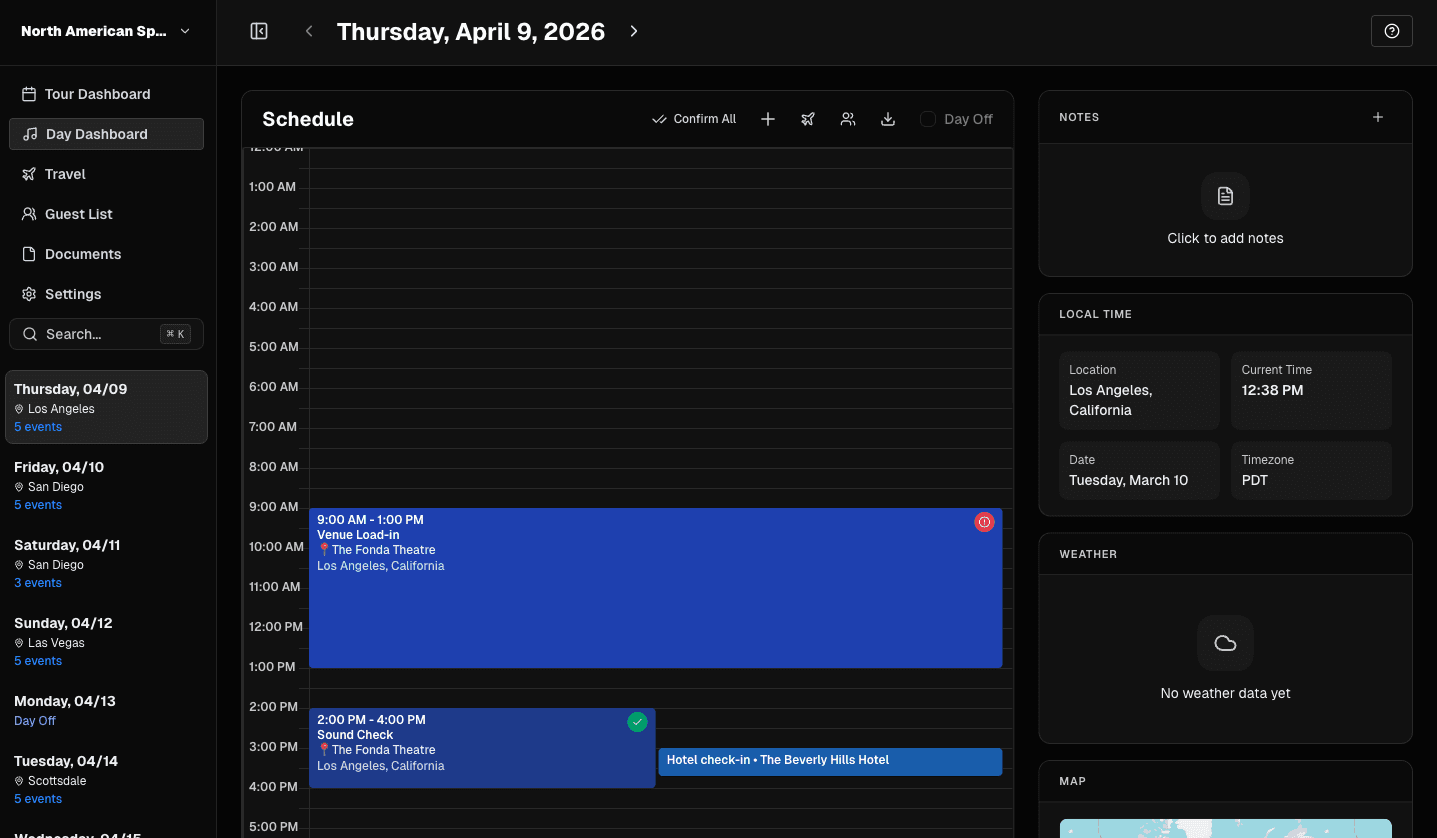Open the Documents page icon
This screenshot has height=838, width=1437.
click(x=30, y=253)
